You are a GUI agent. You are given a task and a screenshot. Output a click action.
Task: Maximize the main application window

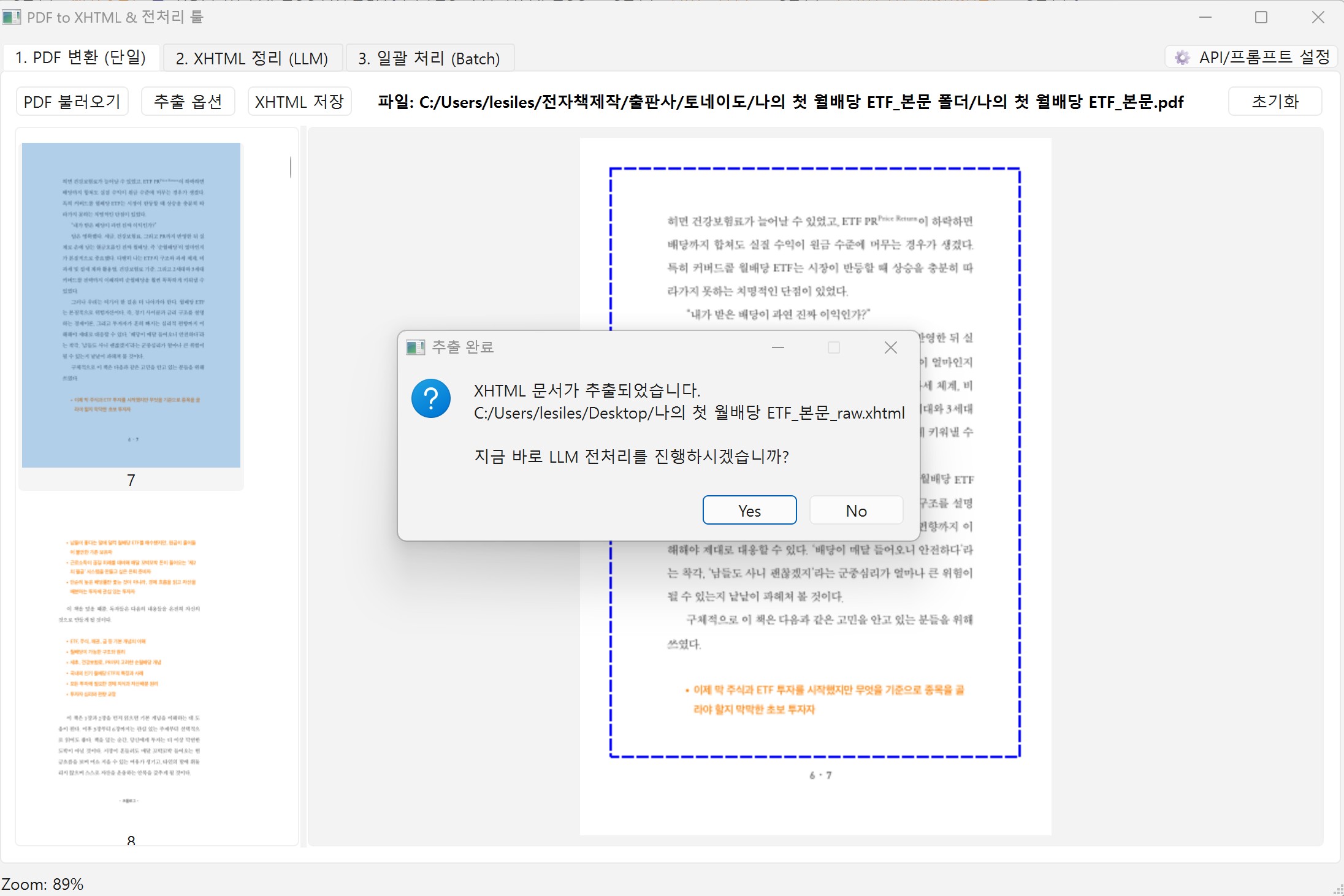[1261, 17]
